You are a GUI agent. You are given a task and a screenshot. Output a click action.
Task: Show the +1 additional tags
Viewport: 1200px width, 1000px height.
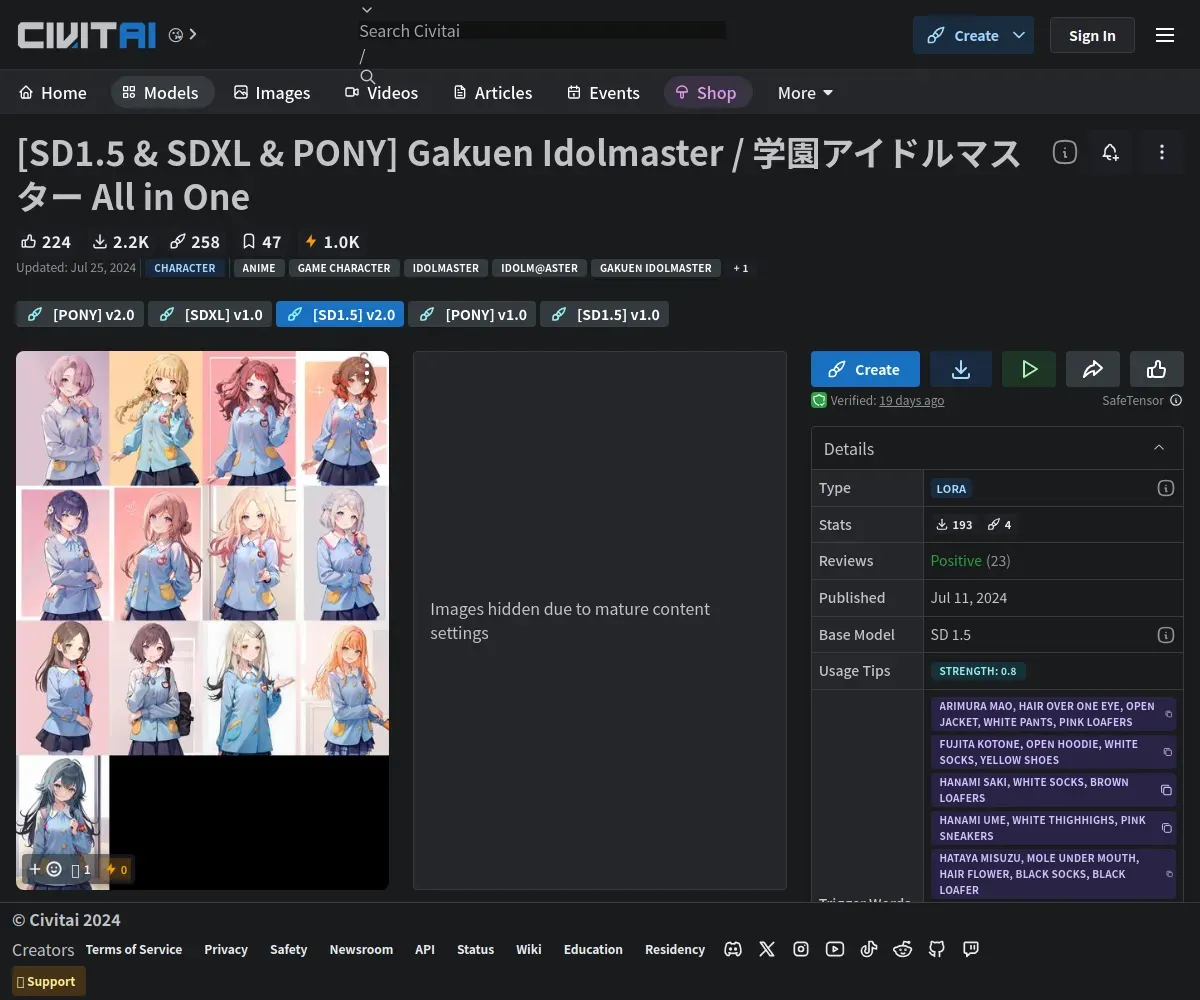740,268
